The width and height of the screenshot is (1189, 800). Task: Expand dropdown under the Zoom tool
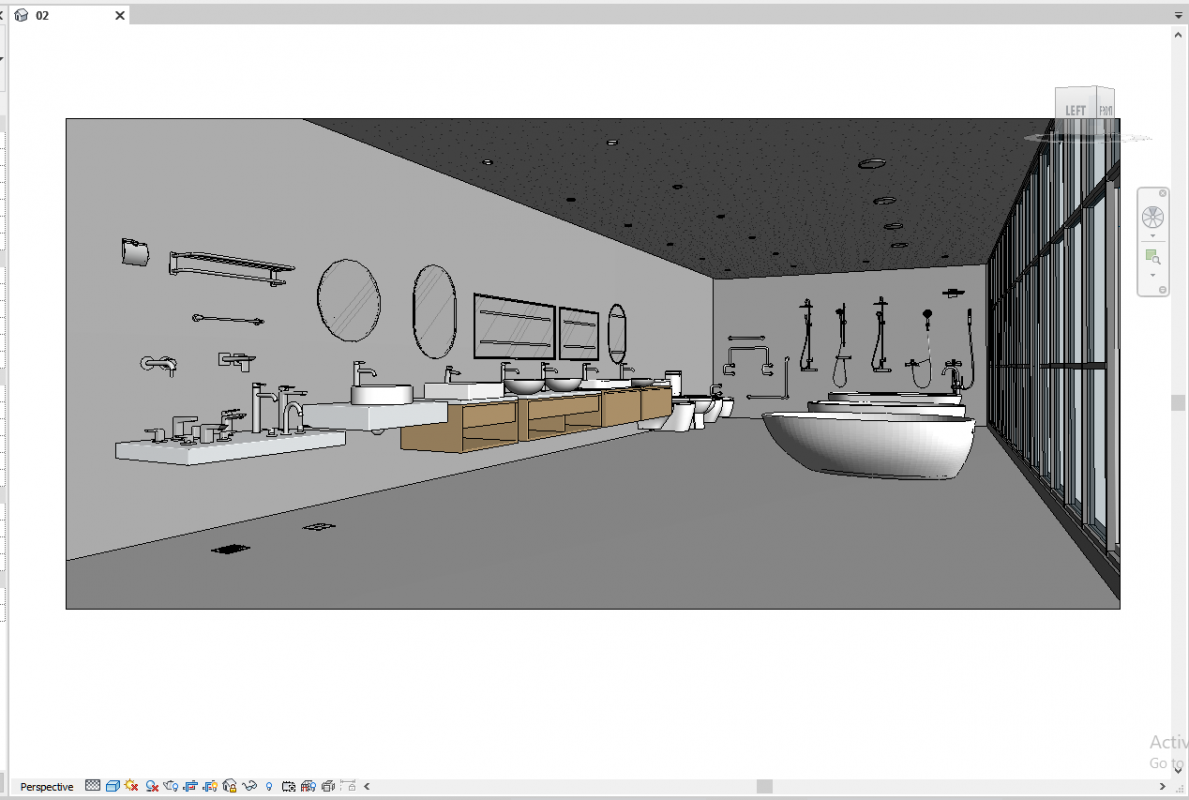[1153, 275]
